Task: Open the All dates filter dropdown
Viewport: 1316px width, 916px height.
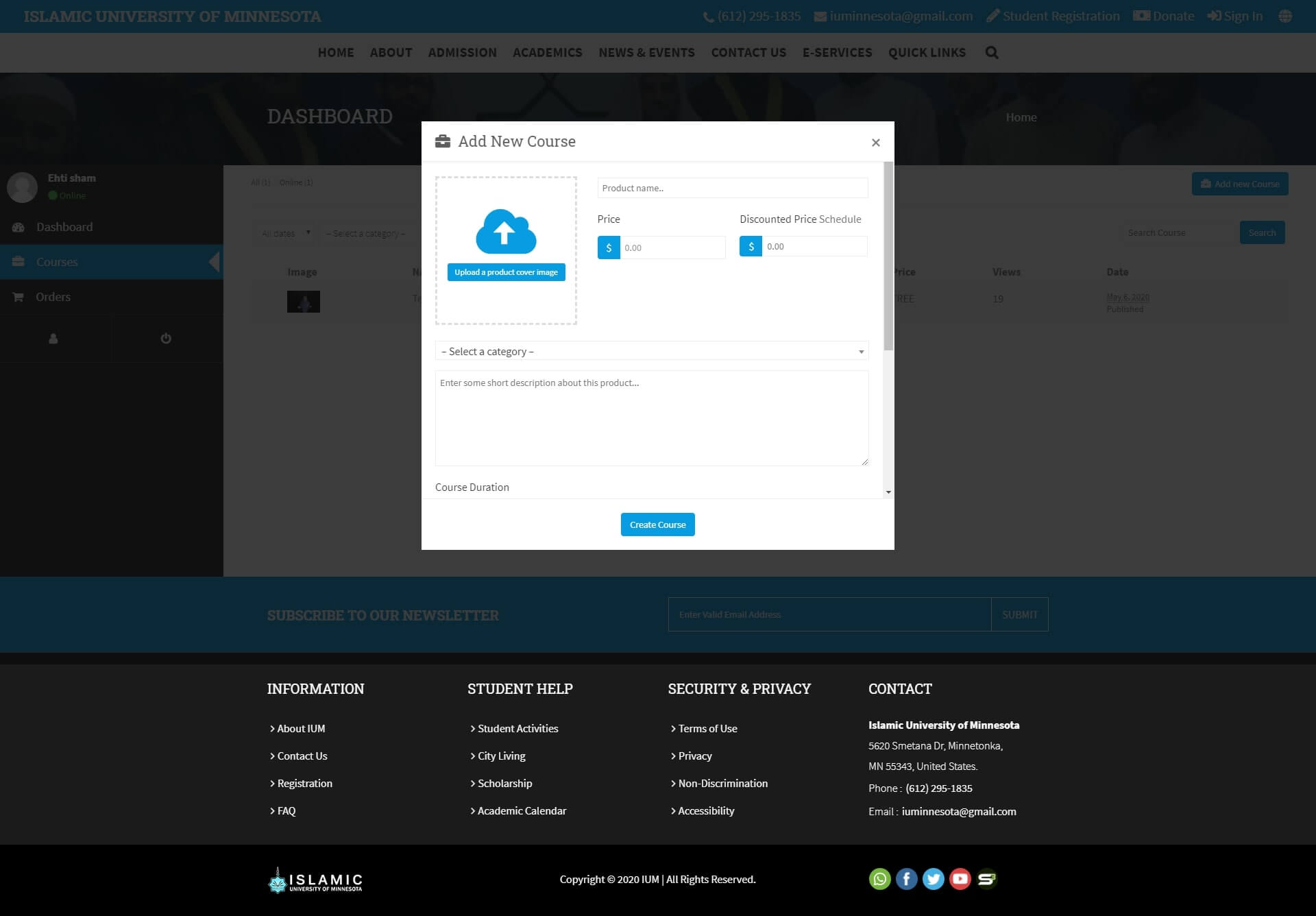Action: click(286, 233)
